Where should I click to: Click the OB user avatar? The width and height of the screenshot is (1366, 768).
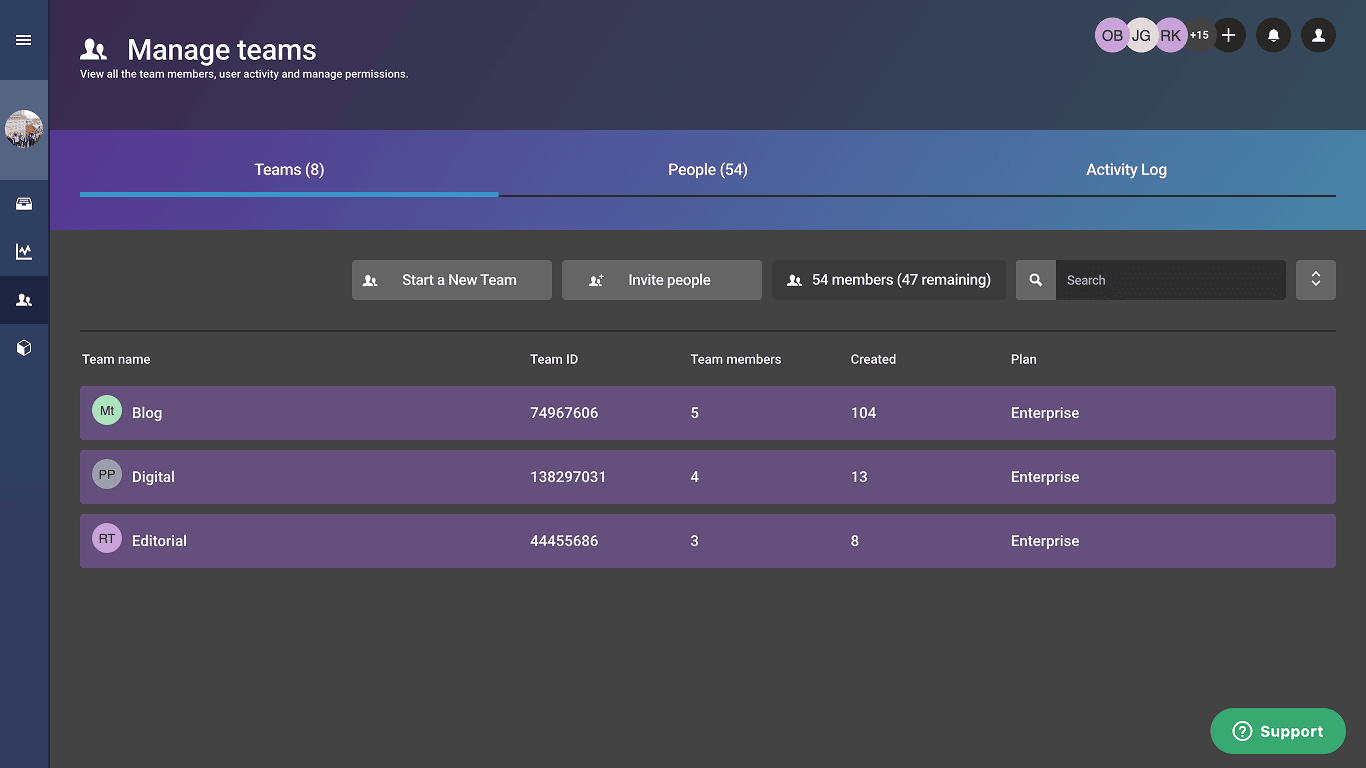click(x=1112, y=35)
